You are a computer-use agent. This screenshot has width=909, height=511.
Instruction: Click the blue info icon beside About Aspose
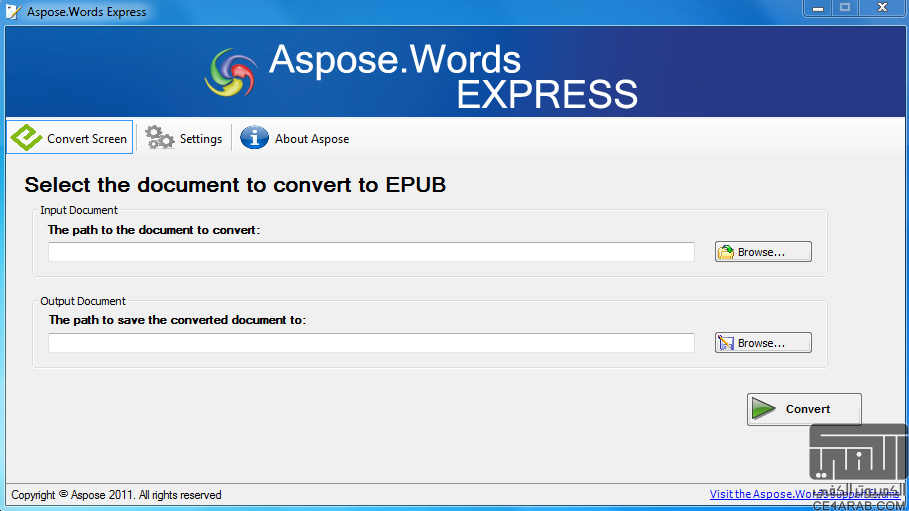pos(254,137)
